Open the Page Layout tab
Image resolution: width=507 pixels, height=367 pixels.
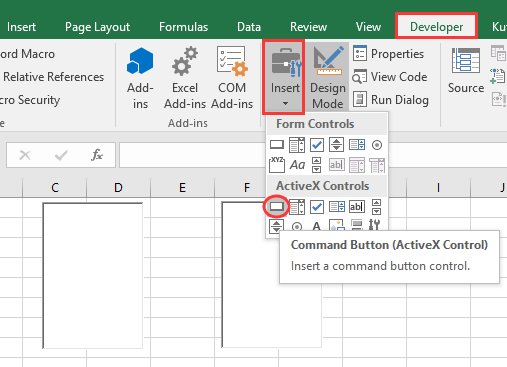tap(97, 27)
